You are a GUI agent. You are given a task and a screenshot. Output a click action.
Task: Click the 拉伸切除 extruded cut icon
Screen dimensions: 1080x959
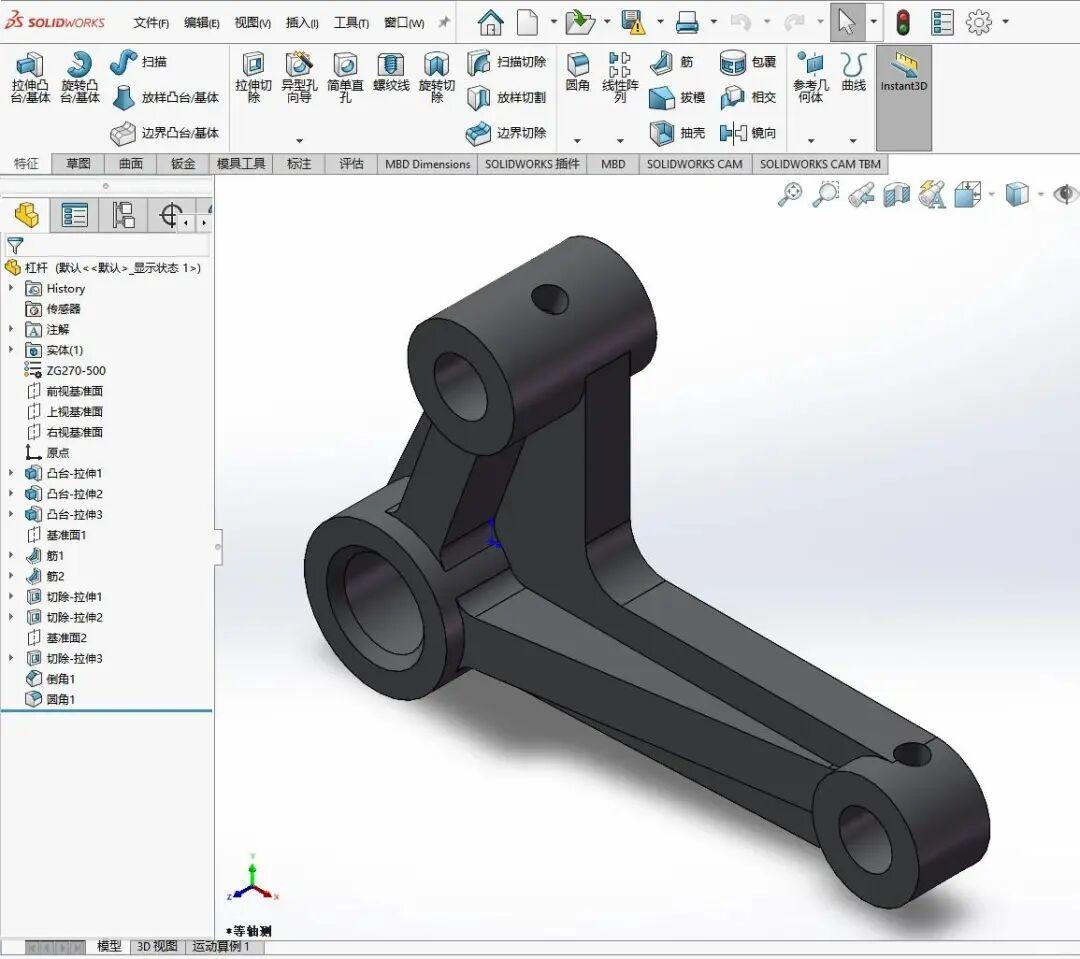[x=253, y=68]
